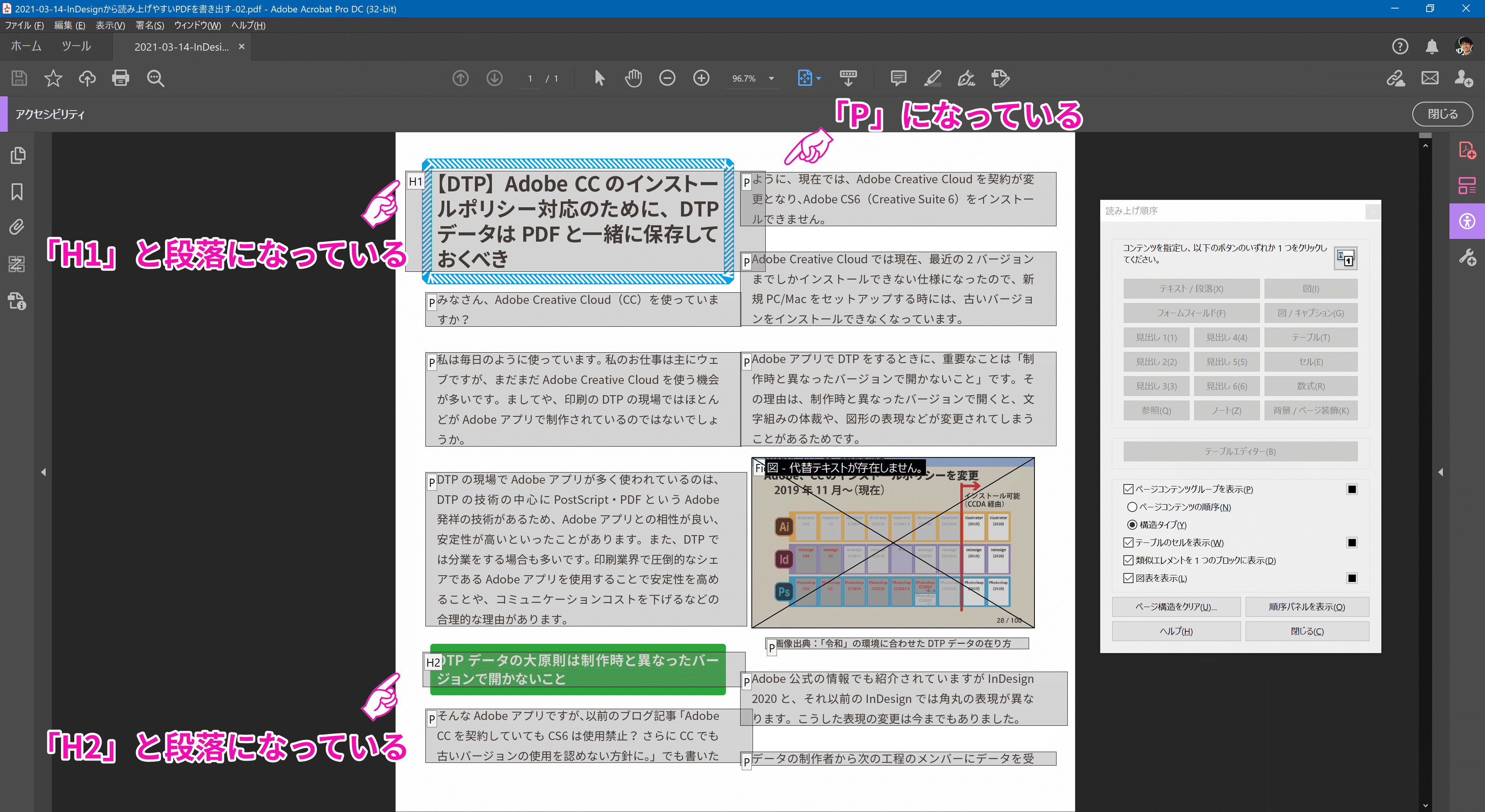Open the bookmarks panel in left sidebar
The image size is (1485, 812).
click(17, 191)
